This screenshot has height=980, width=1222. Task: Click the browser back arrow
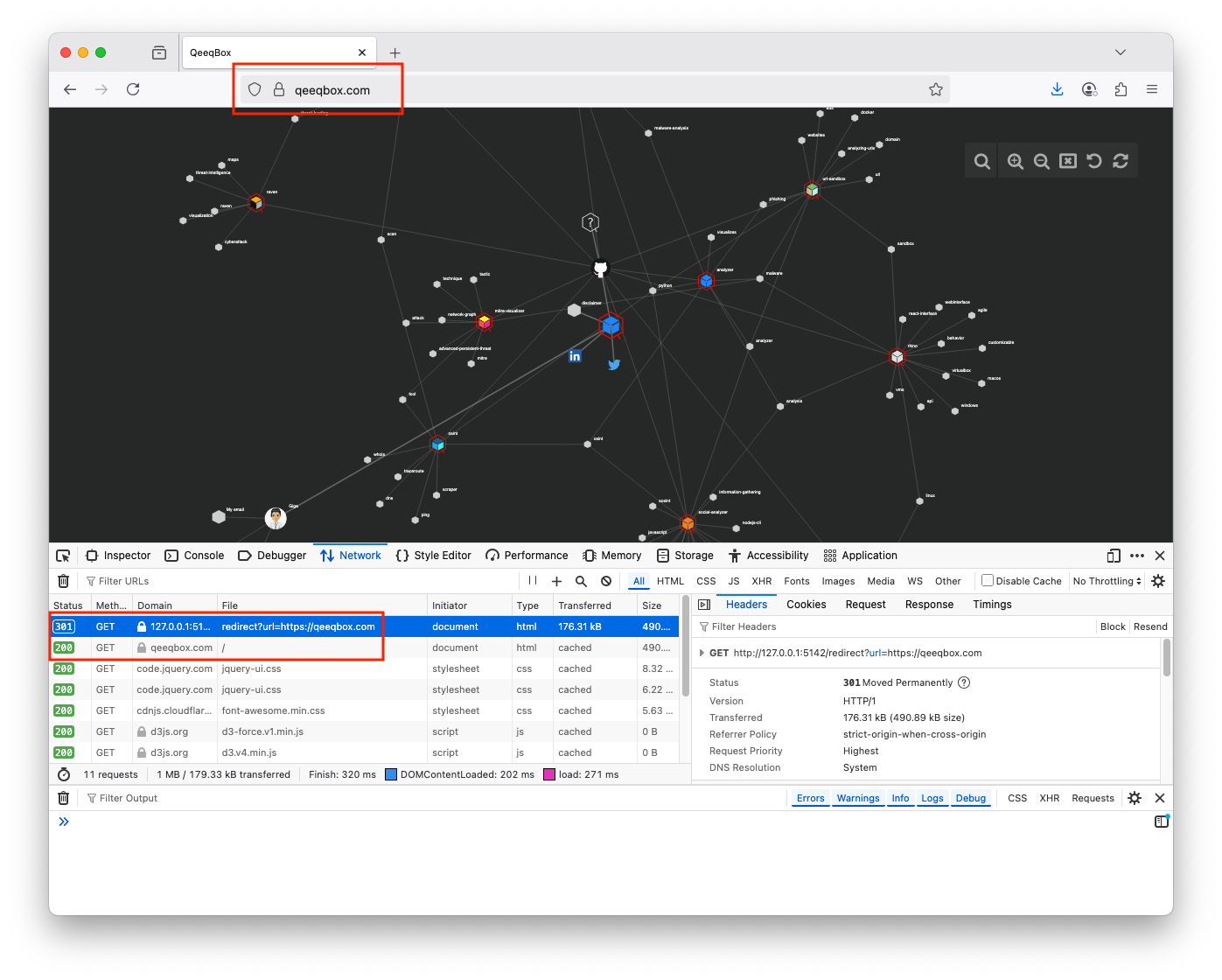click(70, 89)
